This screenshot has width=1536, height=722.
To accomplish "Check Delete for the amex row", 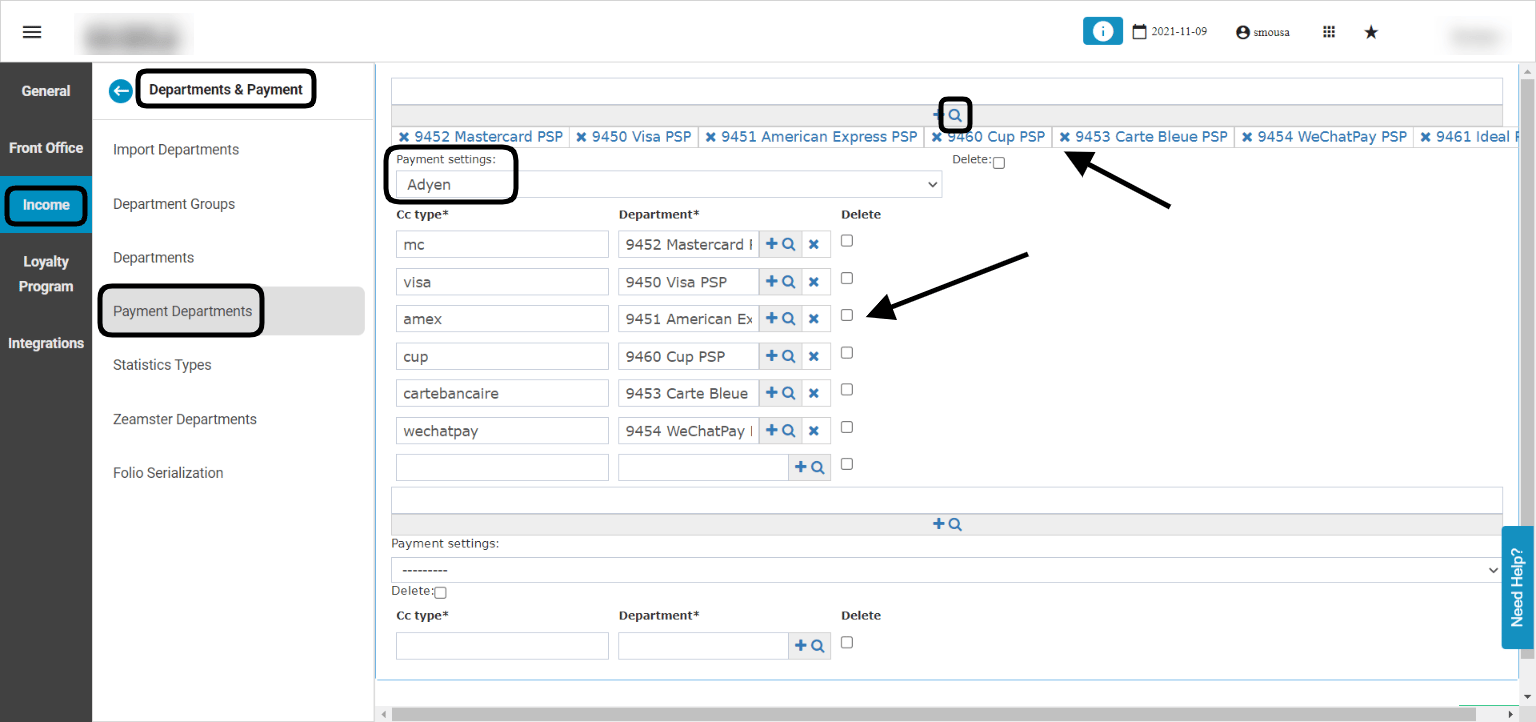I will (847, 315).
